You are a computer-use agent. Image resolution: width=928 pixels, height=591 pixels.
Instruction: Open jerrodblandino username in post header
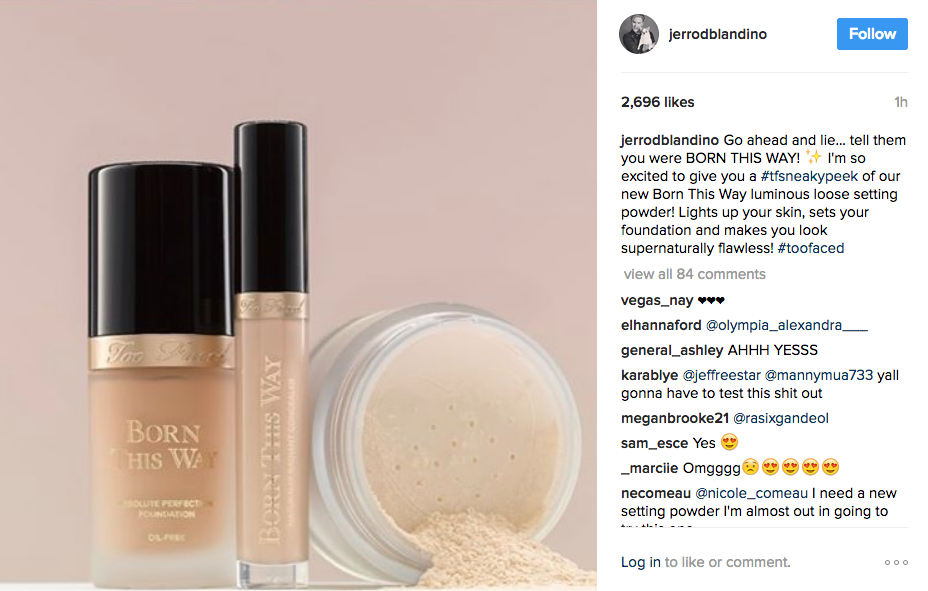point(717,34)
